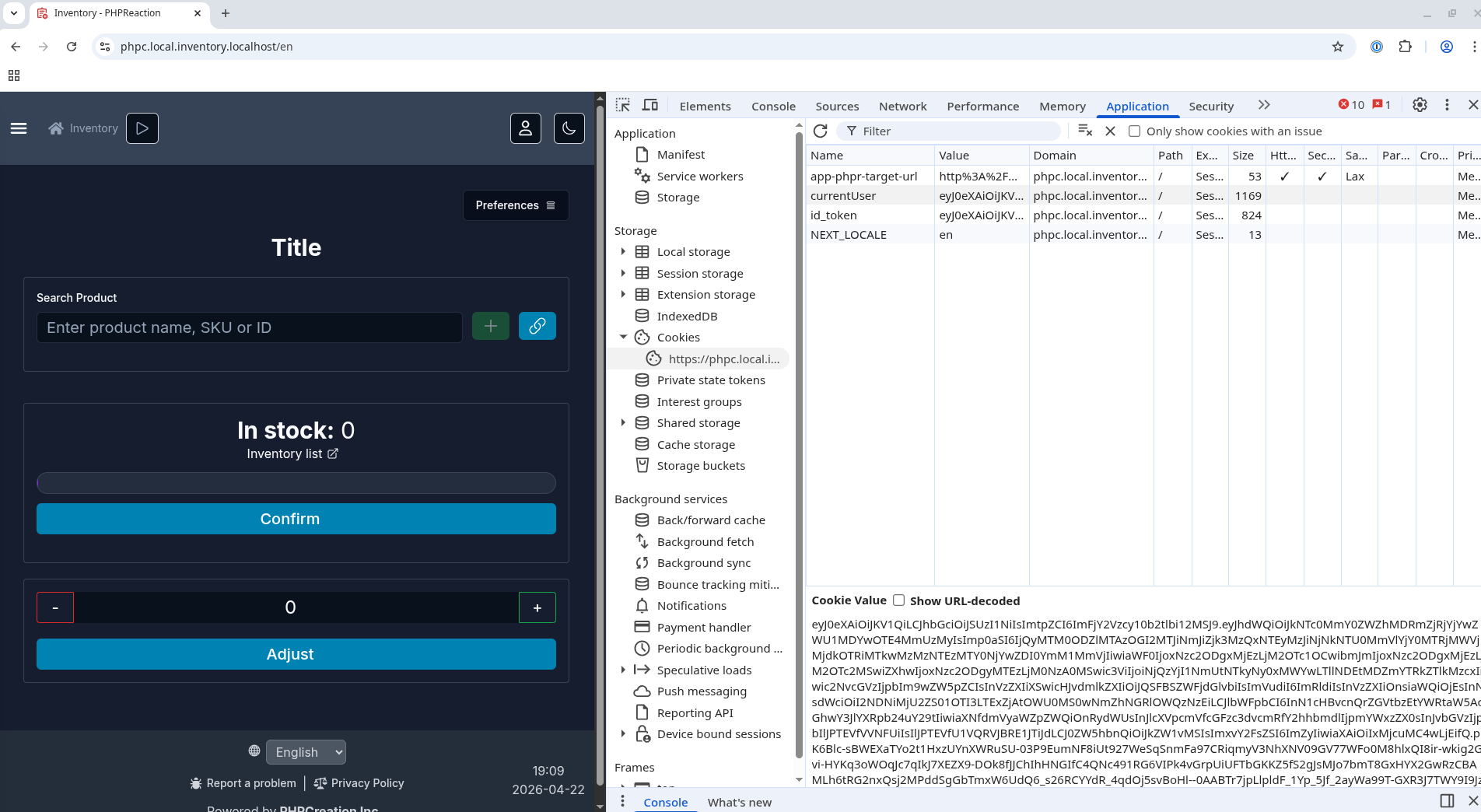Delete selected cookie X icon
This screenshot has height=812, width=1481.
(1111, 131)
